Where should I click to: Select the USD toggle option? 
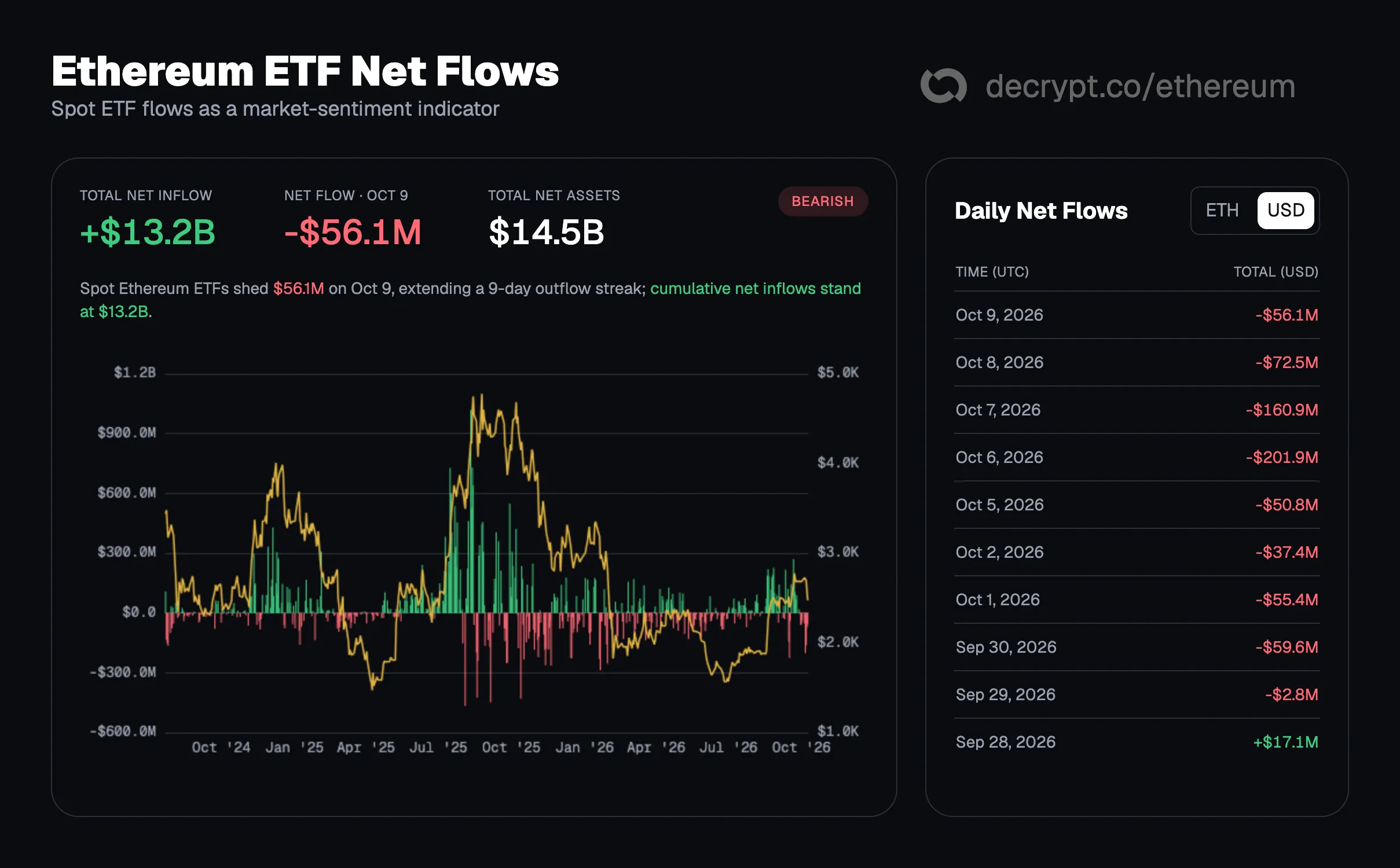(x=1285, y=210)
